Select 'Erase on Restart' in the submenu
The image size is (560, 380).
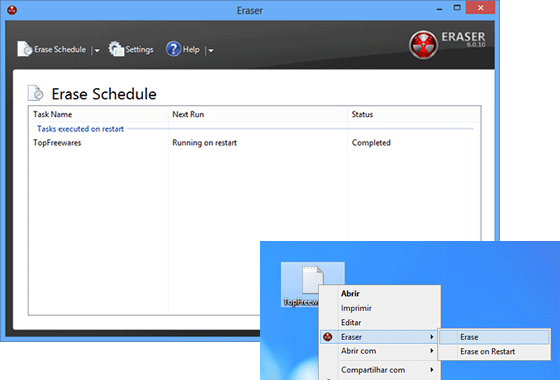click(x=494, y=352)
